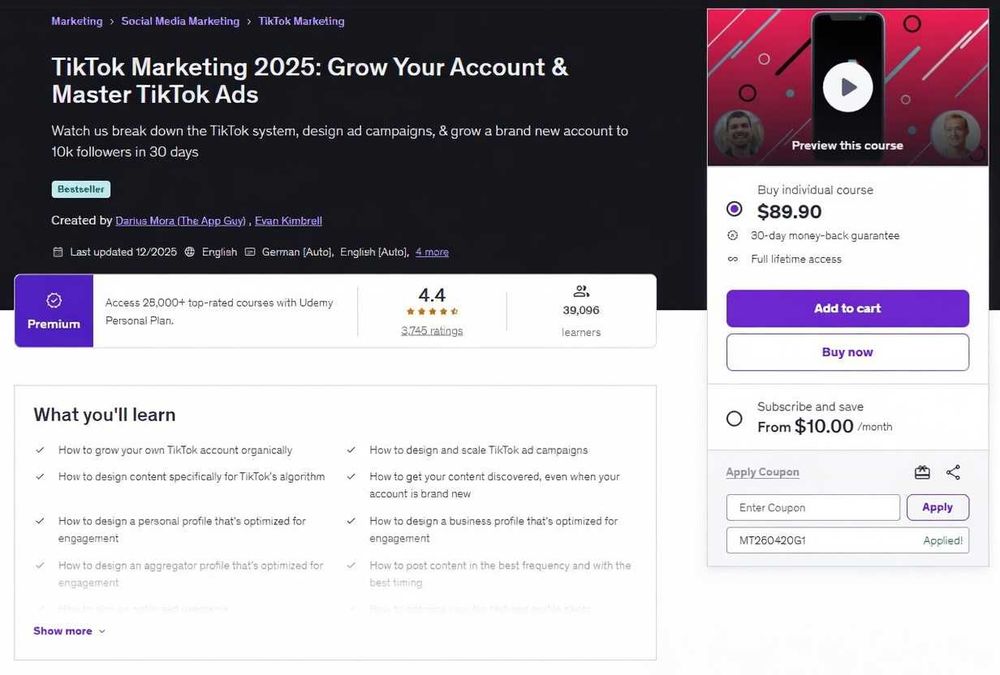Image resolution: width=1000 pixels, height=675 pixels.
Task: Click the Premium badge checkmark icon
Action: (54, 300)
